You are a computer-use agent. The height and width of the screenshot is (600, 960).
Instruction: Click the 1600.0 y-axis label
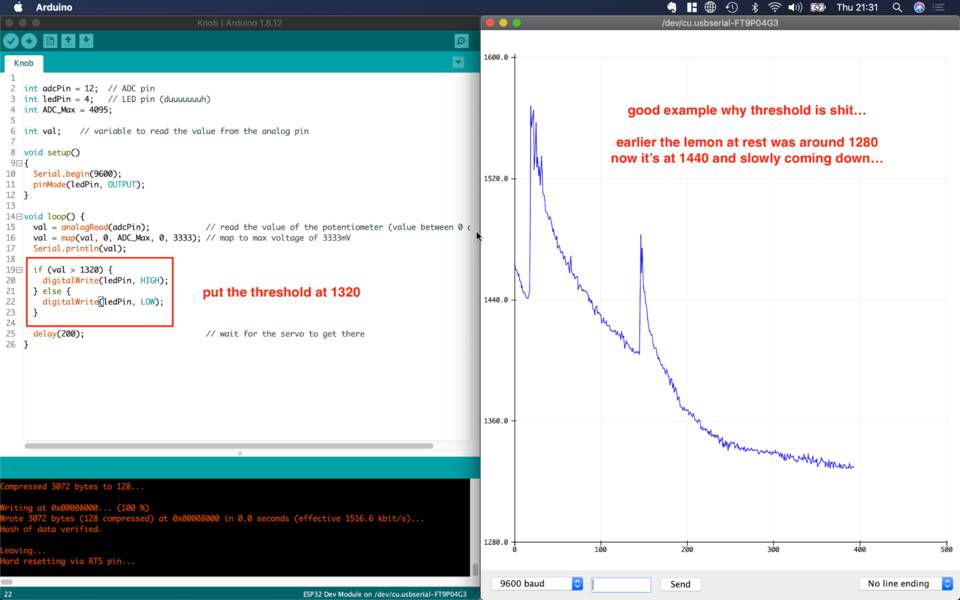click(x=496, y=57)
